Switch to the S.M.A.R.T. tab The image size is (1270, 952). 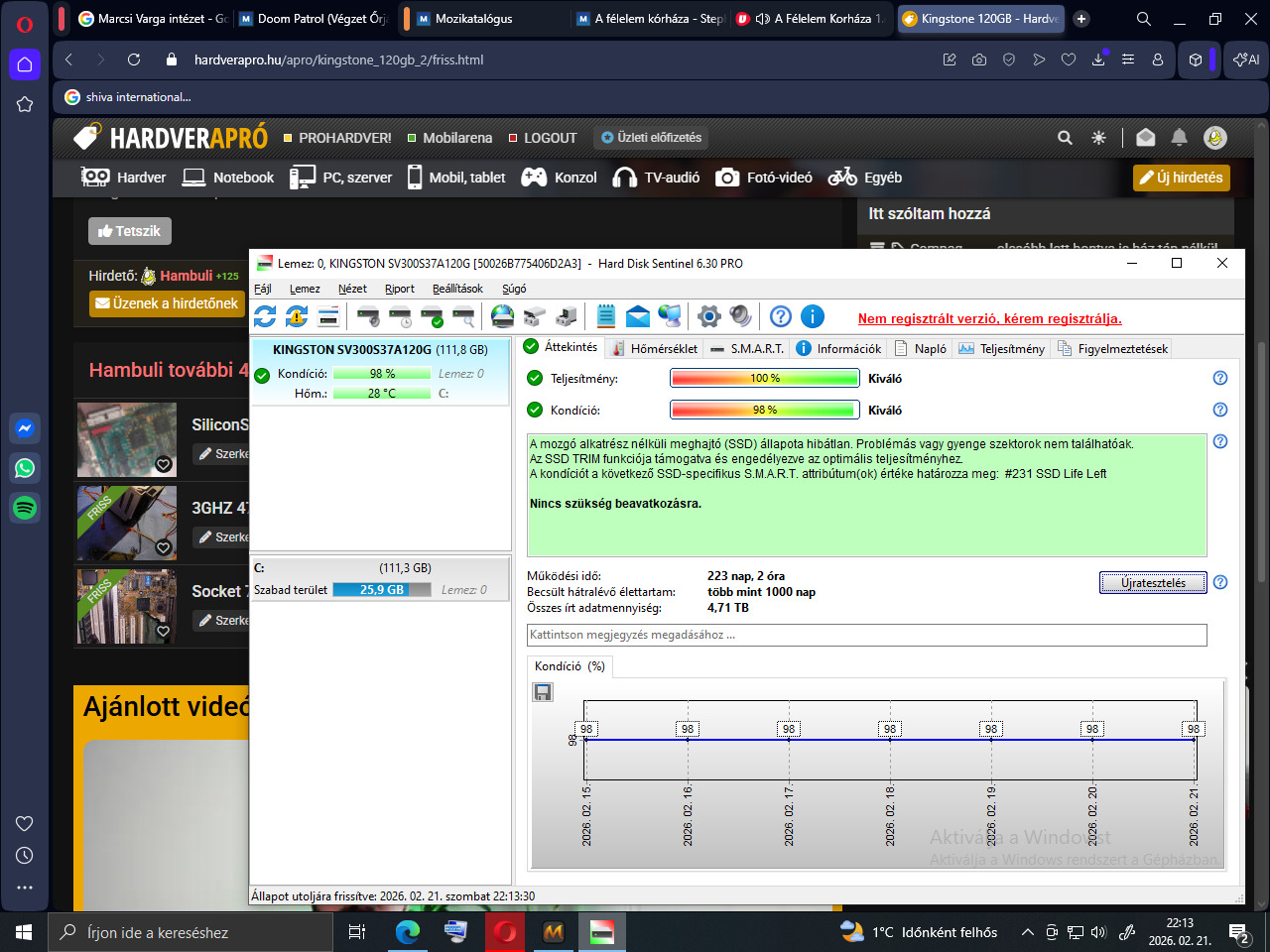click(x=747, y=348)
